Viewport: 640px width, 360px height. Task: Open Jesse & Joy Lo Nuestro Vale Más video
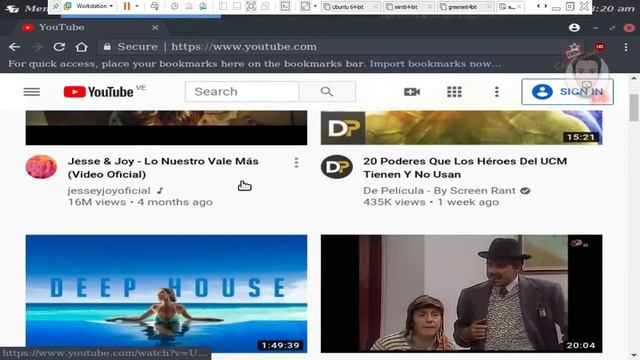163,168
